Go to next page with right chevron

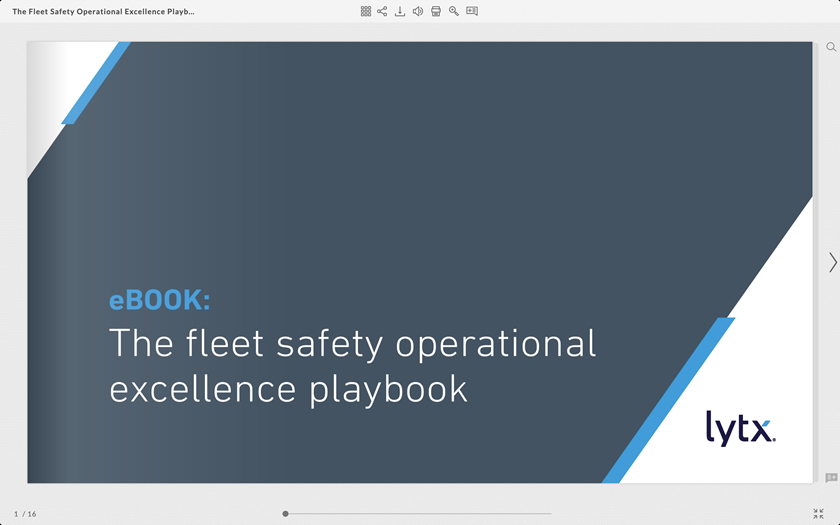click(x=832, y=262)
